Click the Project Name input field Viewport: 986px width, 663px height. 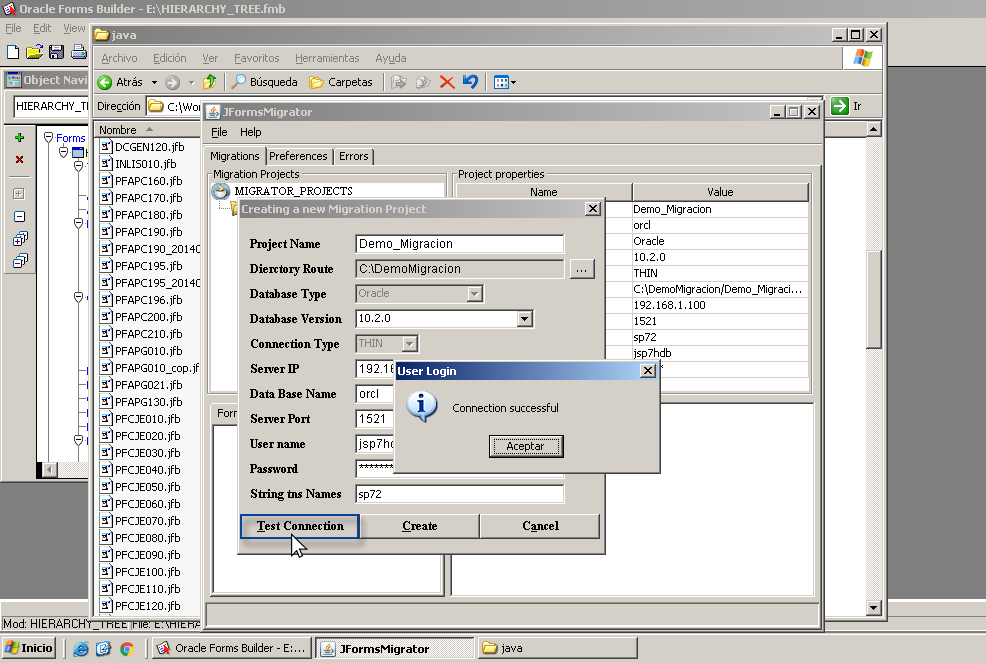(460, 244)
